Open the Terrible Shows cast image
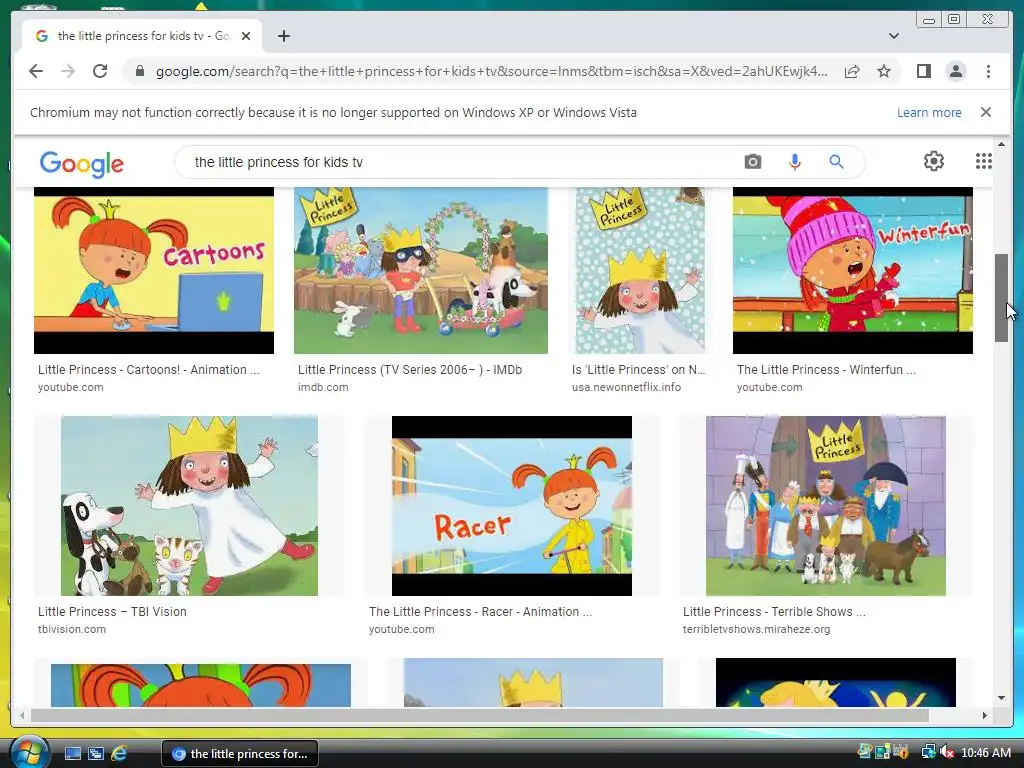Image resolution: width=1024 pixels, height=768 pixels. pos(825,505)
